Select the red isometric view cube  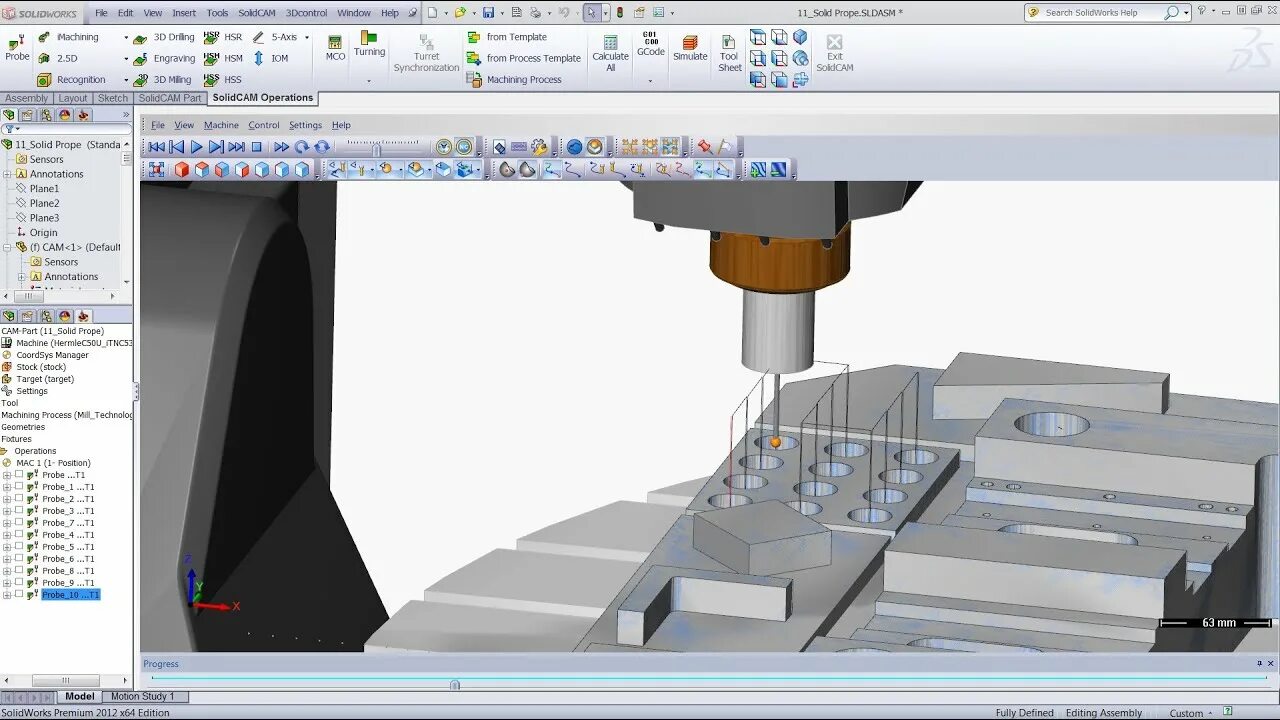coord(182,170)
